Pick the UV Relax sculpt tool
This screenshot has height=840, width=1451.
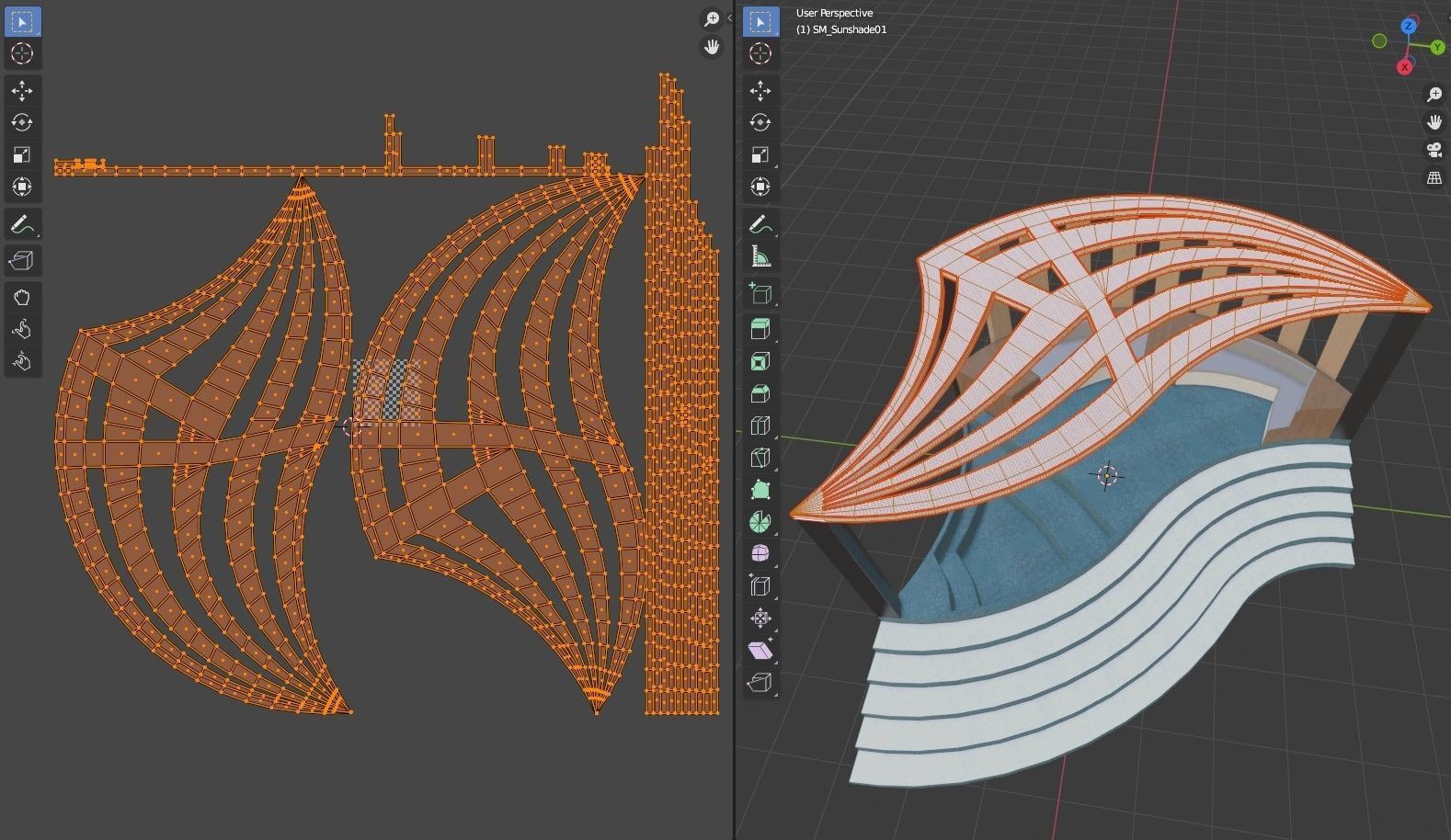point(22,330)
